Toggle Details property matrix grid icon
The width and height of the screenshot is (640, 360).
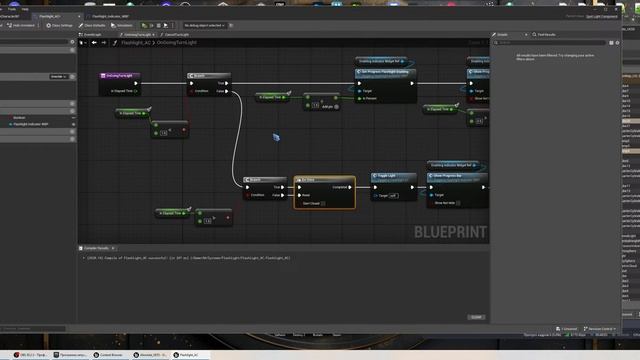[611, 42]
